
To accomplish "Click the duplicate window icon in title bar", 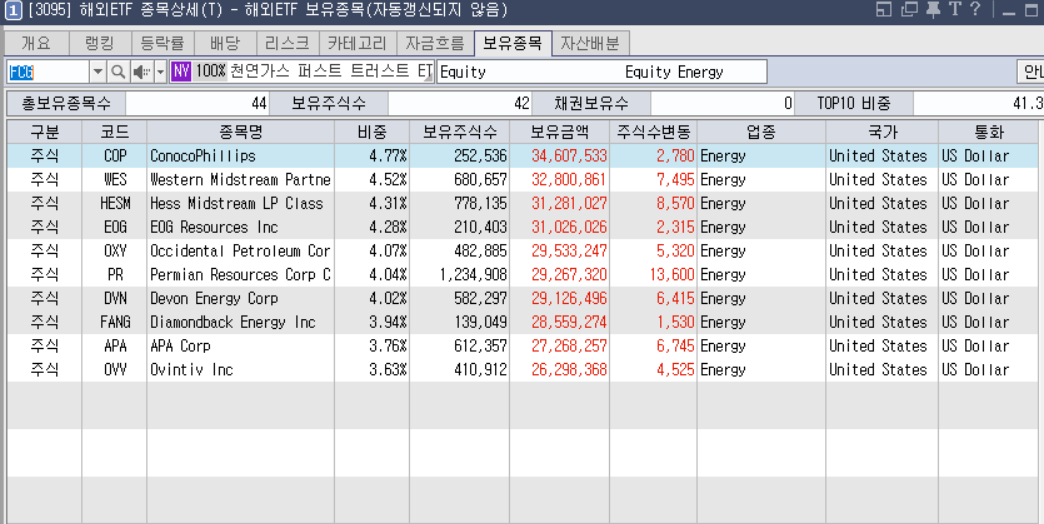I will tap(909, 9).
